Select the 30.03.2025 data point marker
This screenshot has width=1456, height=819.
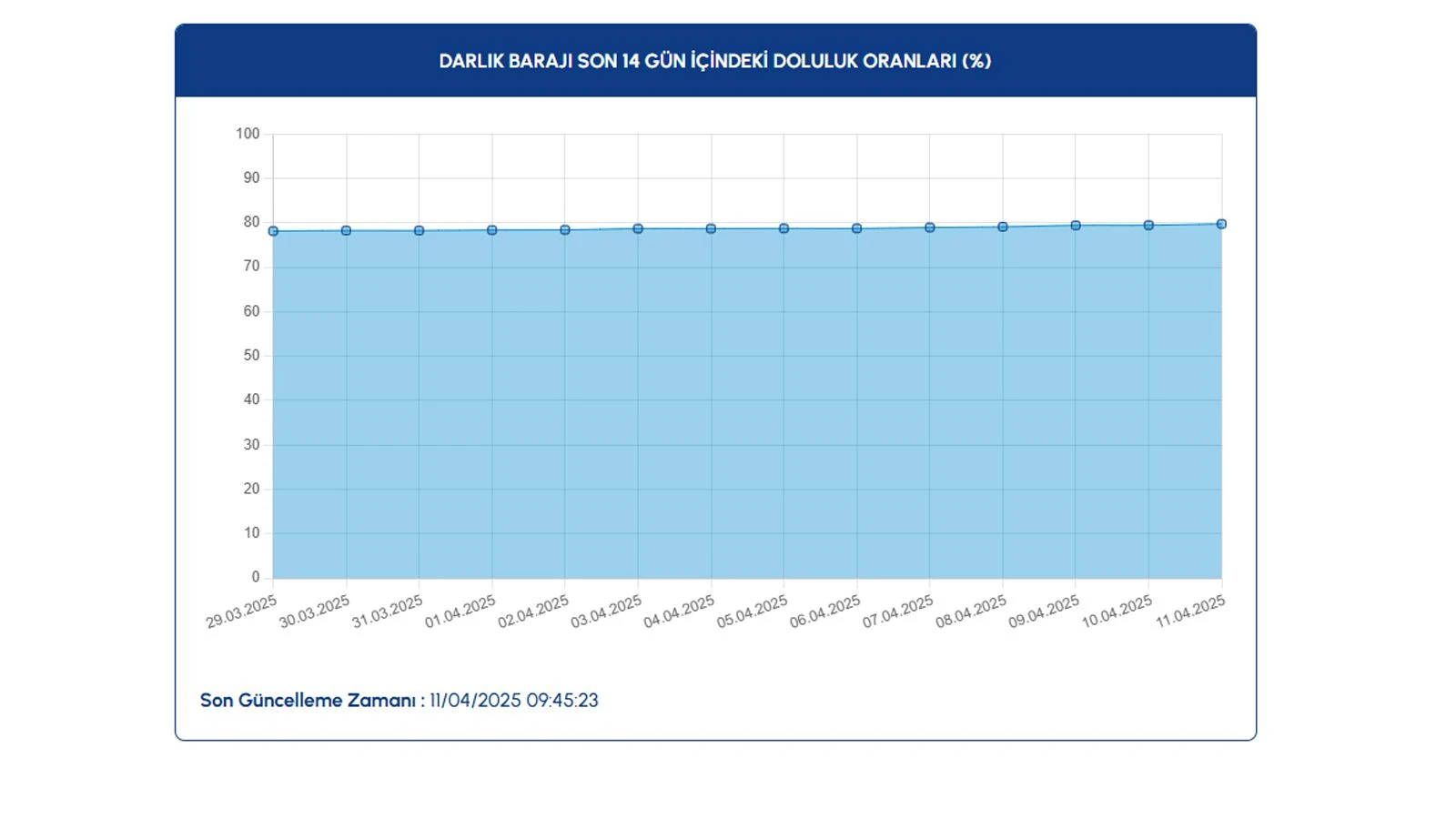pyautogui.click(x=346, y=230)
